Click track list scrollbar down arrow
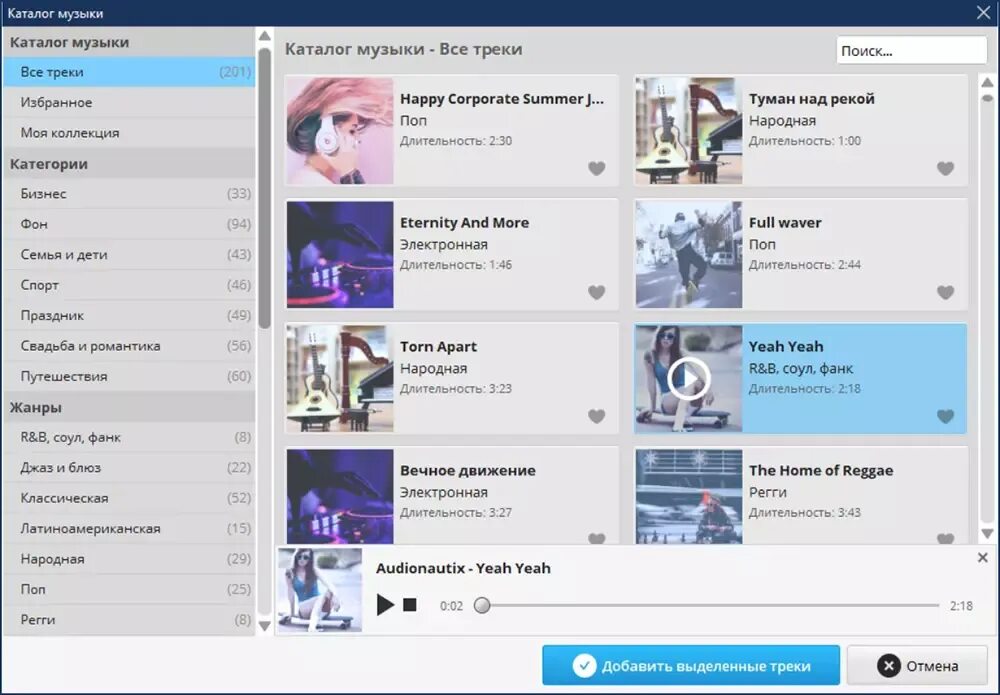This screenshot has height=695, width=1000. point(987,534)
